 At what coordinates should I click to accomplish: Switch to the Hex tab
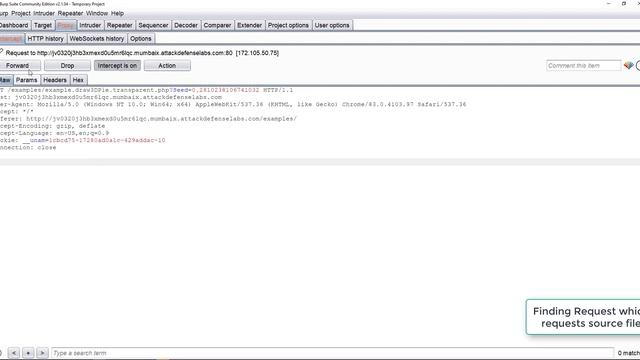pyautogui.click(x=78, y=80)
